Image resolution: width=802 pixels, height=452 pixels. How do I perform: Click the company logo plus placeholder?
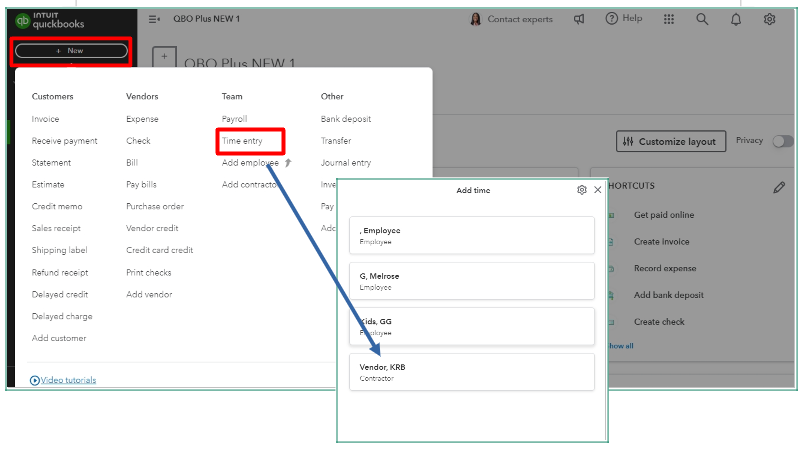tap(164, 57)
